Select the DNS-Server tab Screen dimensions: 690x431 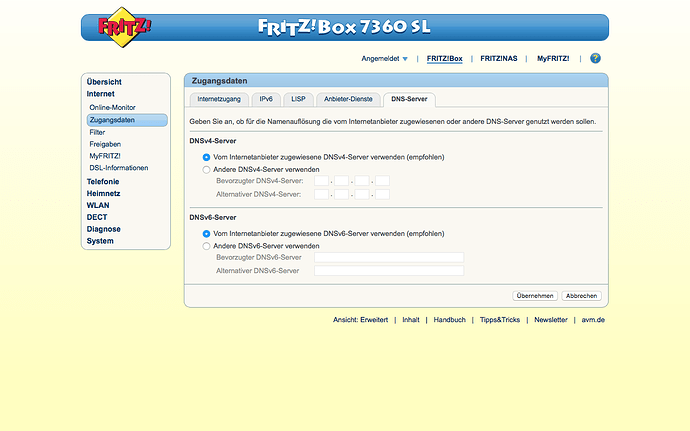pos(409,99)
